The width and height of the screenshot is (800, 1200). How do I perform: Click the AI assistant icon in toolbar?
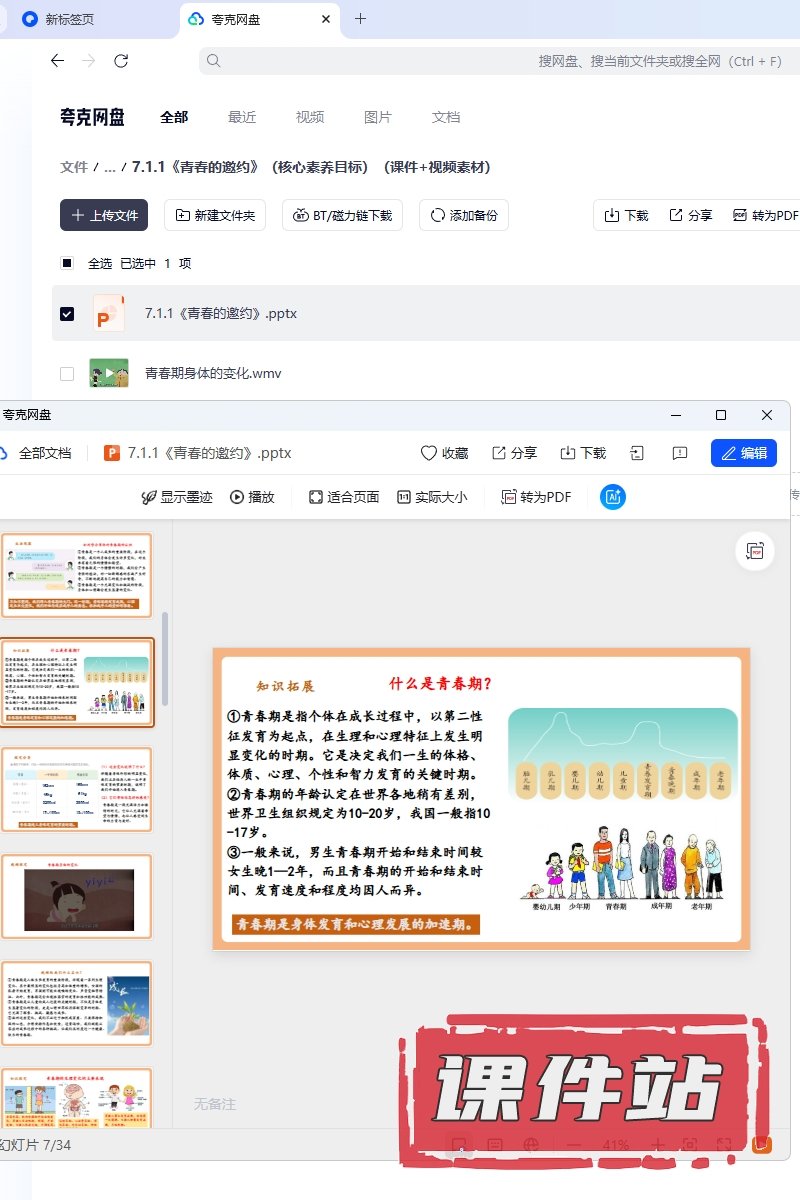click(x=613, y=497)
